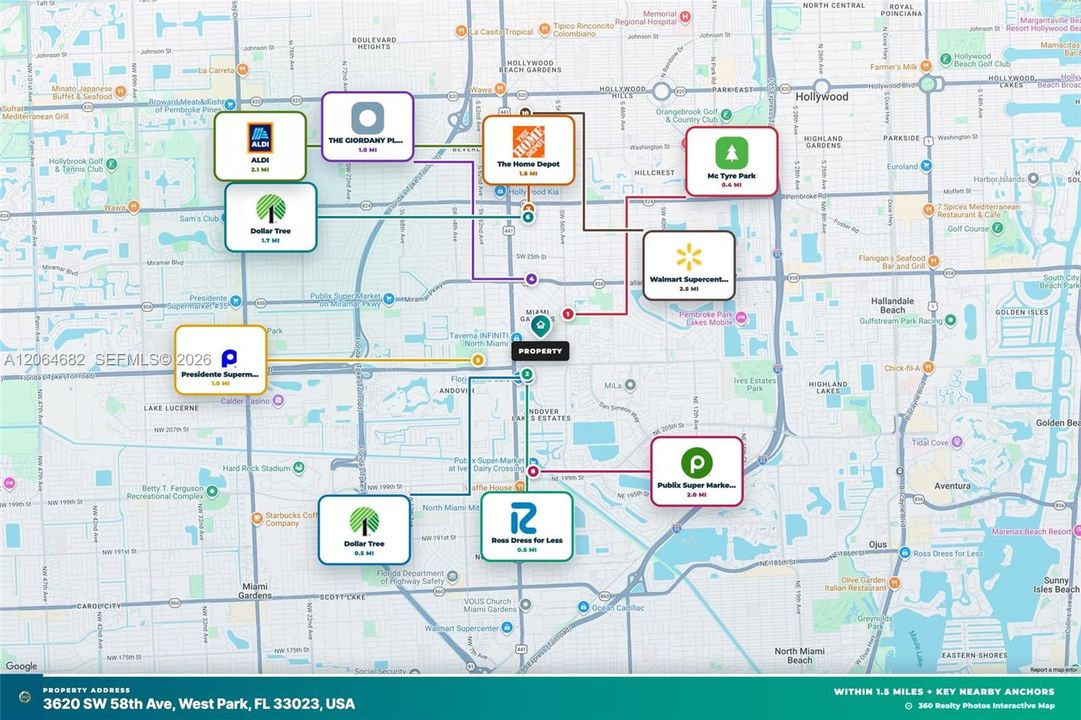Click Marenas Beach Resort pin

tap(1077, 531)
